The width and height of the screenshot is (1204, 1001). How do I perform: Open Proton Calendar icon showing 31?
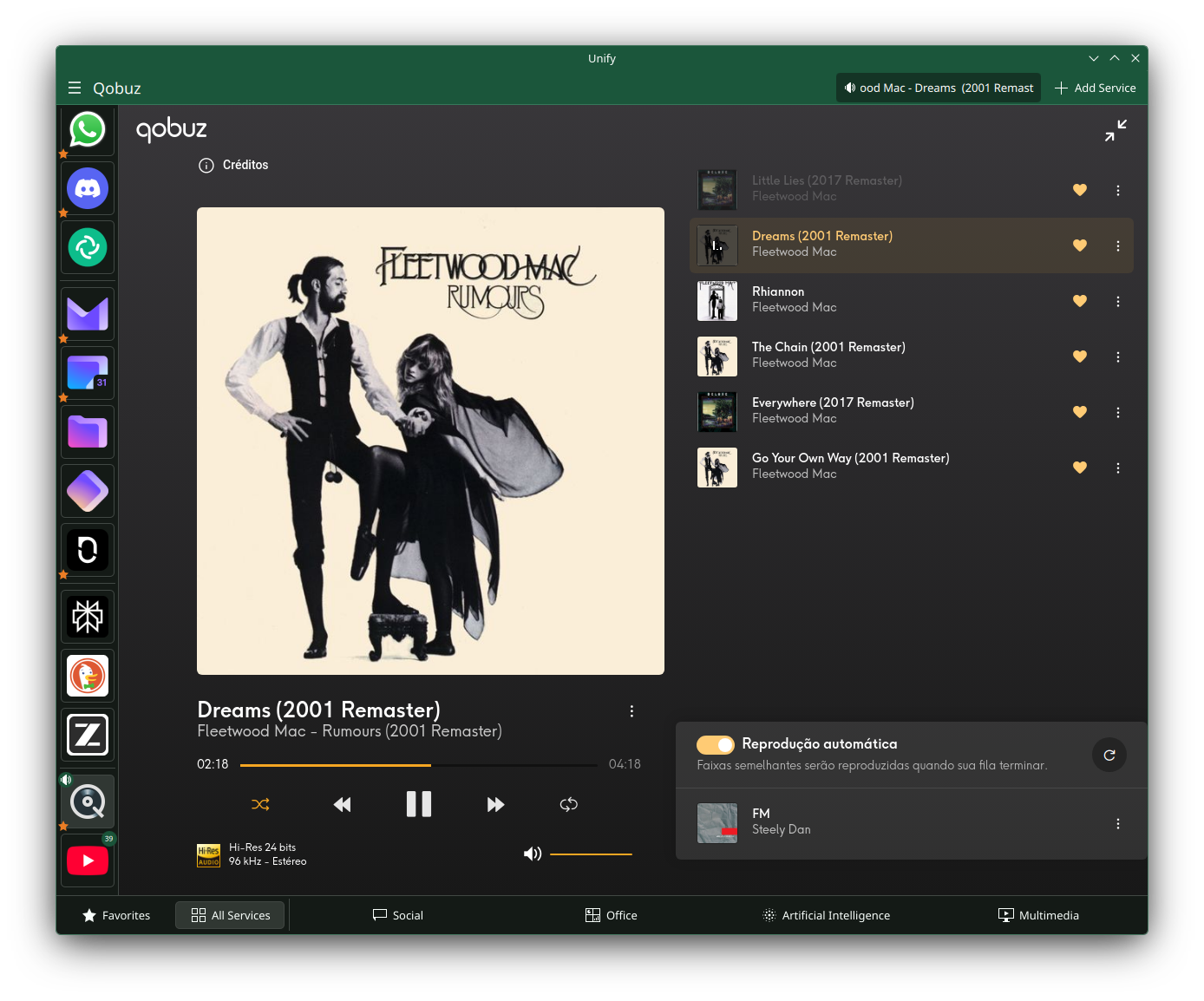(88, 373)
